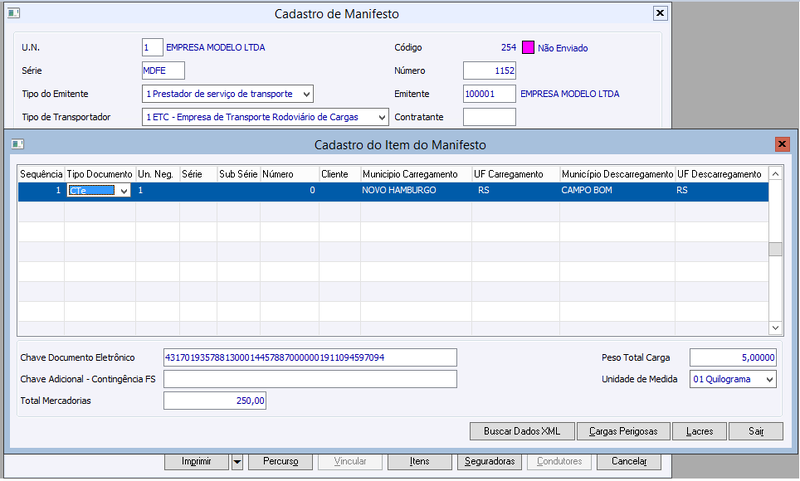Image resolution: width=800 pixels, height=481 pixels.
Task: Click the Tipo Documento column header
Action: pyautogui.click(x=99, y=174)
